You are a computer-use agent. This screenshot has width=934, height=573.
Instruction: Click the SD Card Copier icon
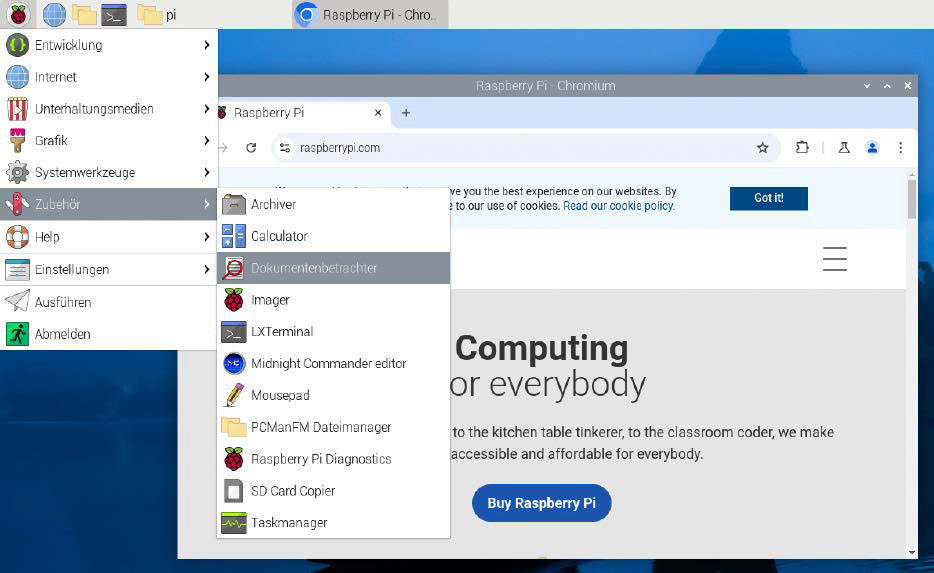pyautogui.click(x=234, y=491)
